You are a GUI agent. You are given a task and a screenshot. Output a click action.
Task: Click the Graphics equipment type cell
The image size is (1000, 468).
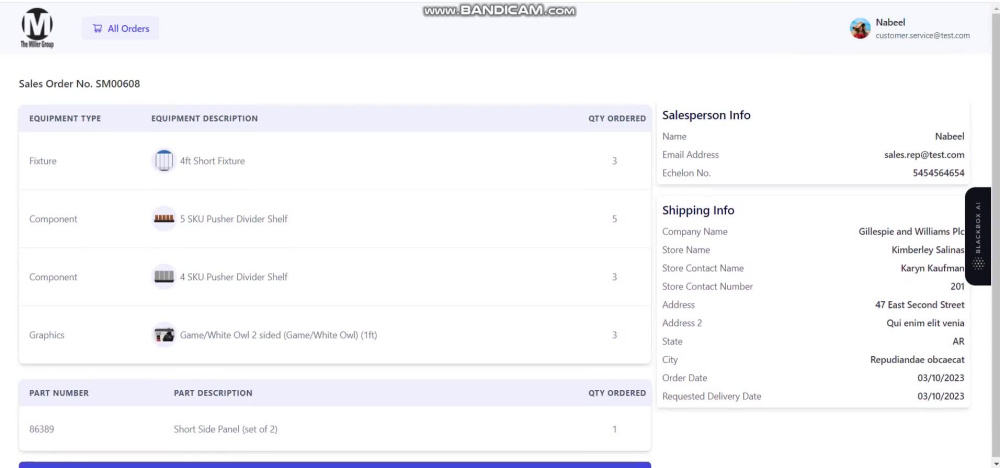point(47,335)
